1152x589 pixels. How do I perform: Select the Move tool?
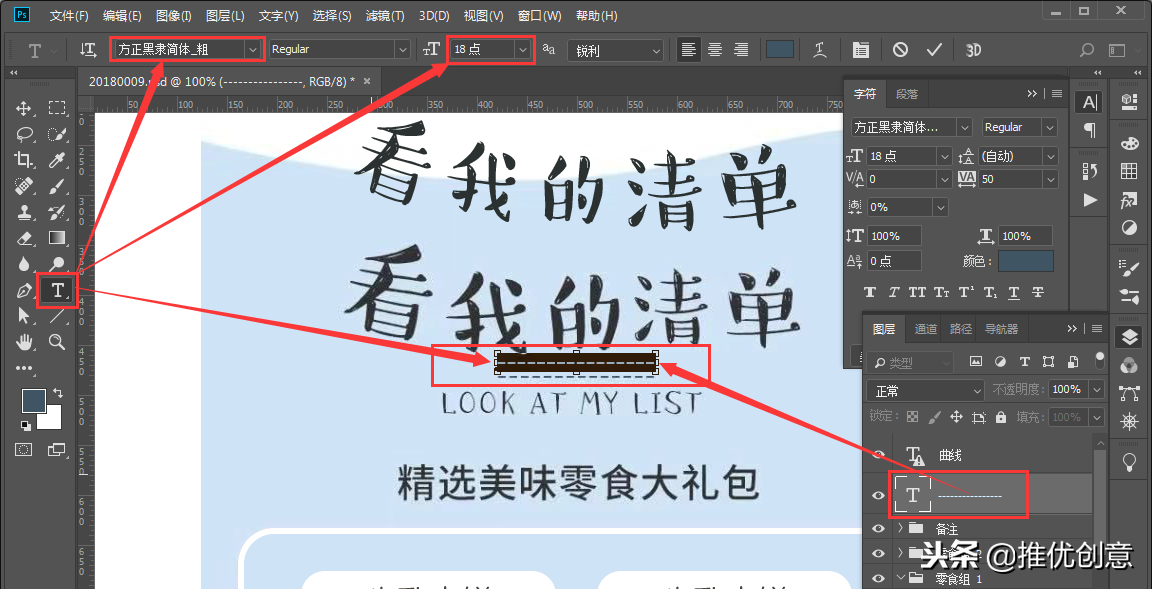24,109
